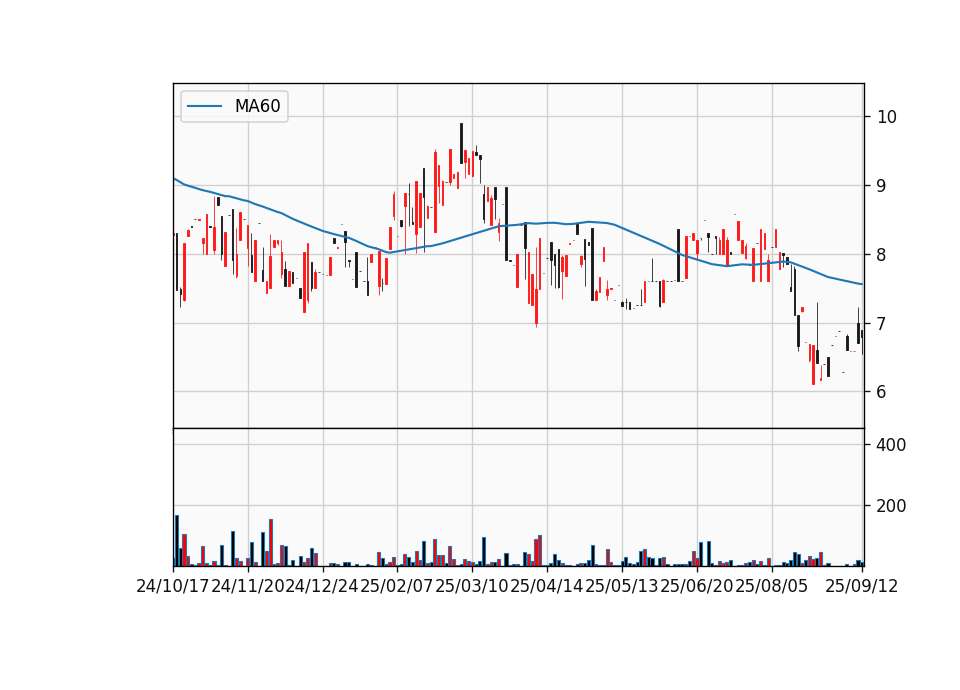Click date label 25/04/14

point(547,586)
